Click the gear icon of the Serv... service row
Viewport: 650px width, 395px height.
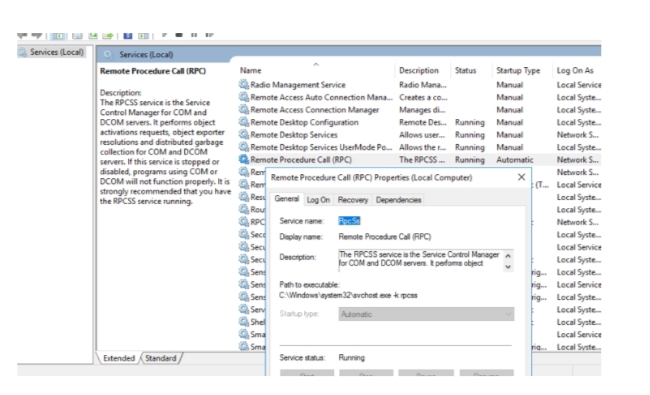[x=244, y=309]
